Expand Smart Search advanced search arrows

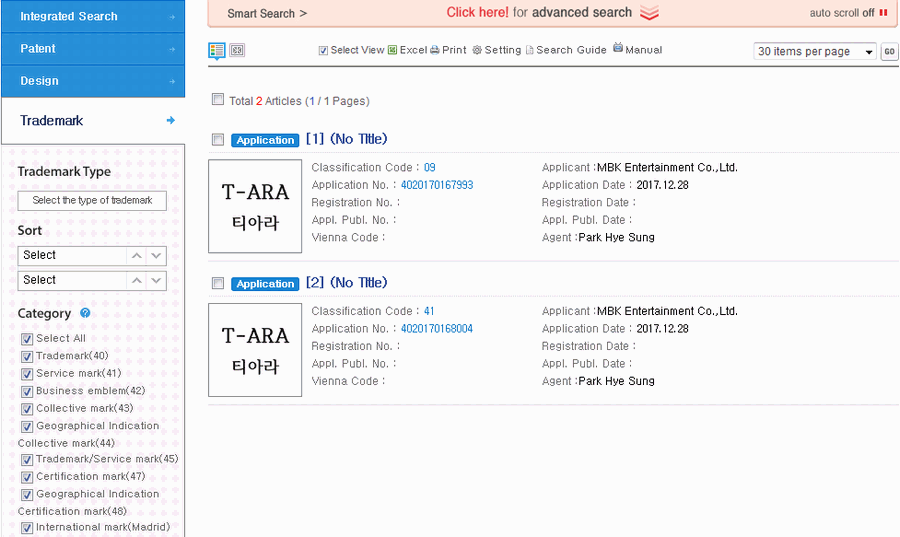[x=649, y=13]
